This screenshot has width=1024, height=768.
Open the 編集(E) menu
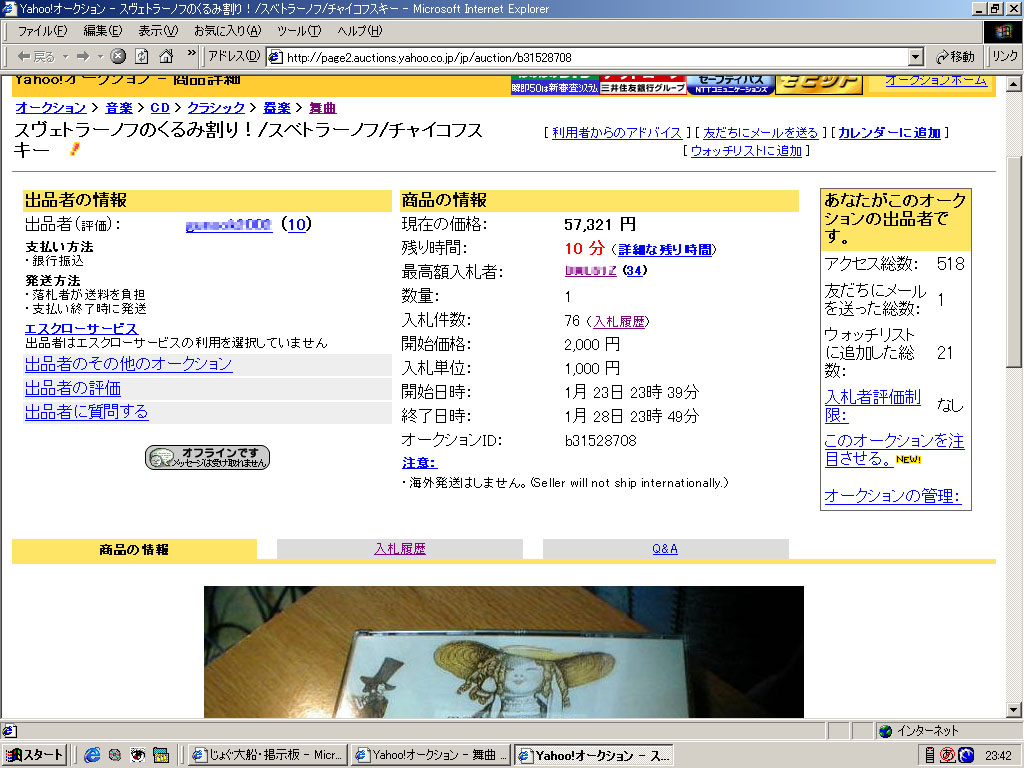coord(103,31)
